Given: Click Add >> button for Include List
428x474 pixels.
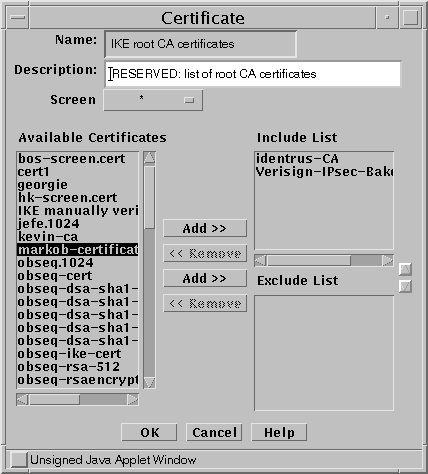Looking at the screenshot, I should [x=205, y=228].
